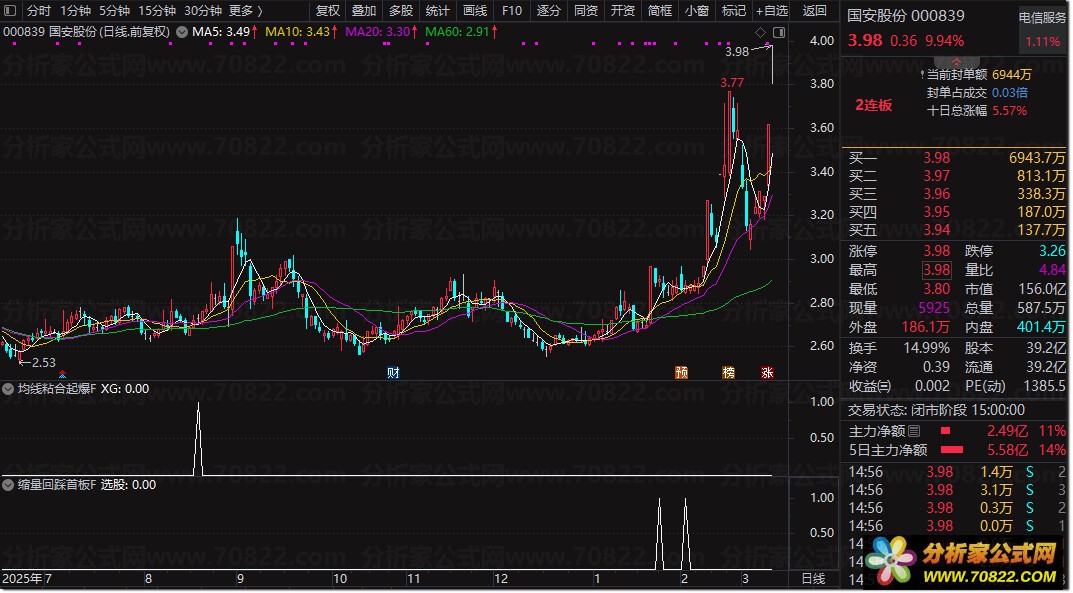Image resolution: width=1073 pixels, height=593 pixels.
Task: Click the 交易状态 闭市阶段 status line
Action: (937, 410)
